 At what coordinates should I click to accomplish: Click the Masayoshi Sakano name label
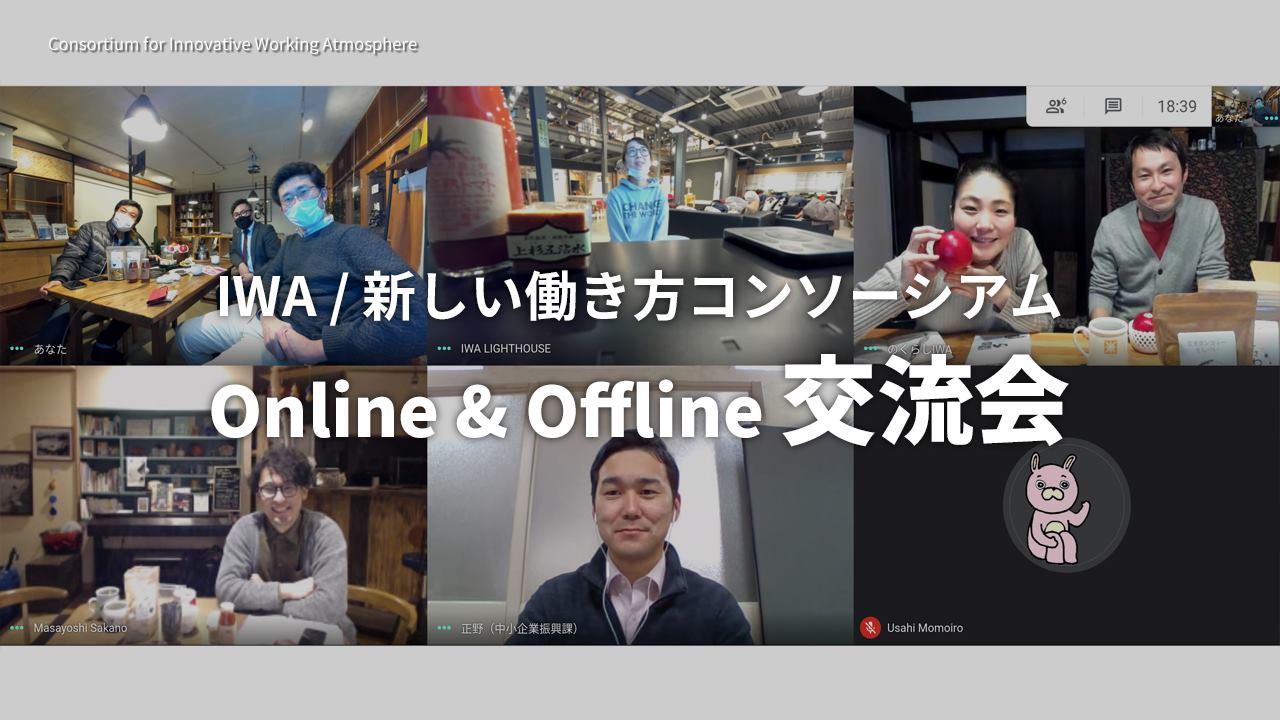[80, 628]
